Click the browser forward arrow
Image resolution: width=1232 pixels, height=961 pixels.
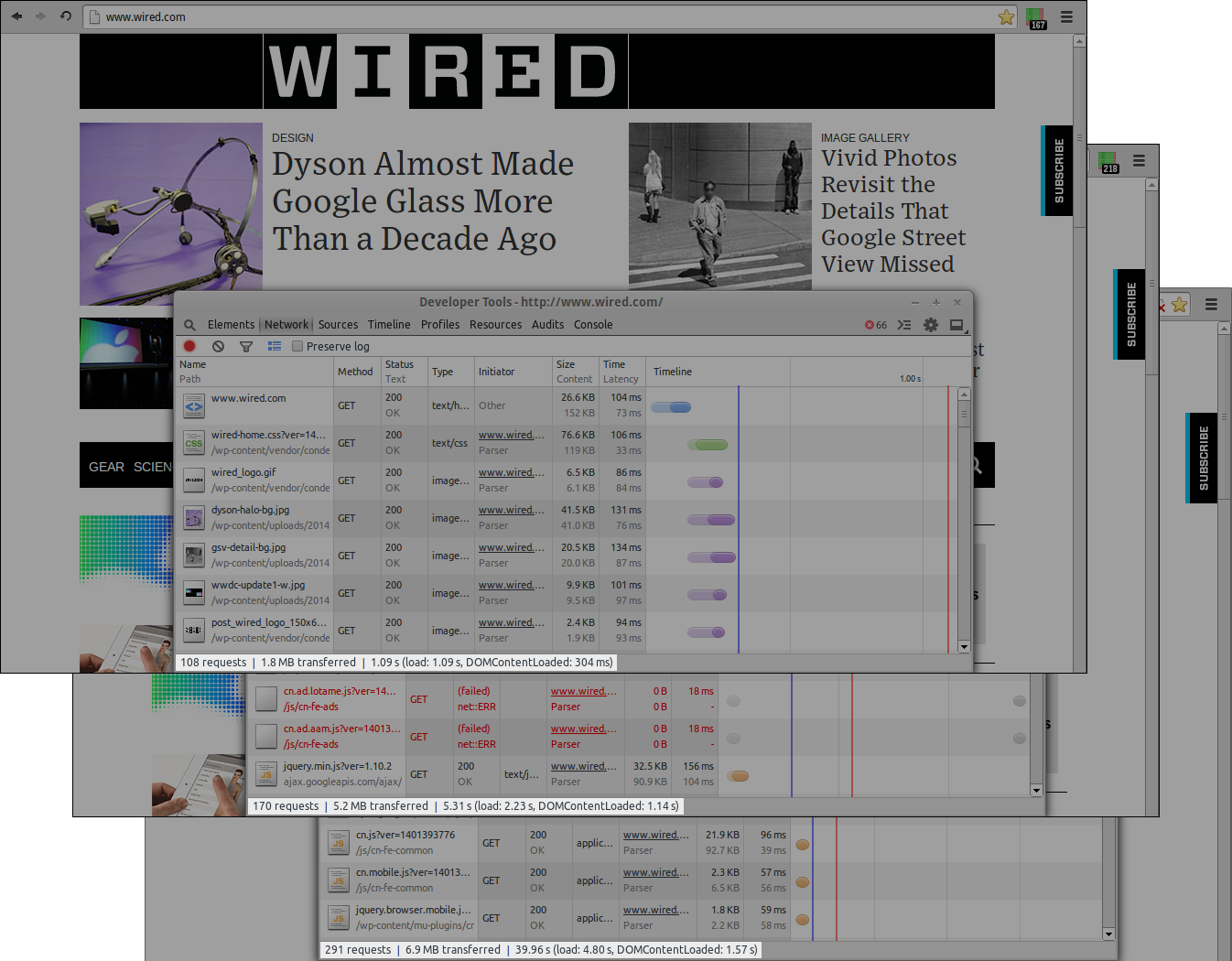coord(40,16)
